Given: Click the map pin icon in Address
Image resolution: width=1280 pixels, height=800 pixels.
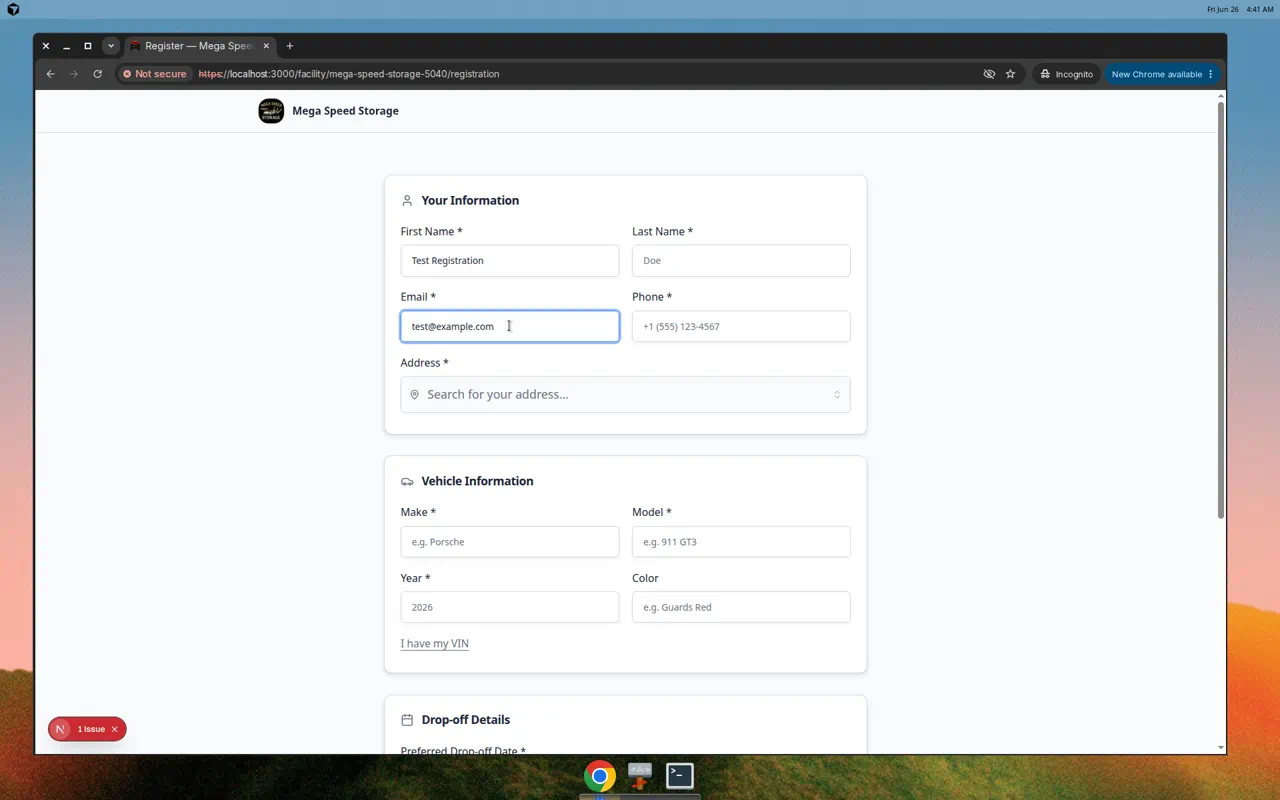Looking at the screenshot, I should tap(415, 395).
